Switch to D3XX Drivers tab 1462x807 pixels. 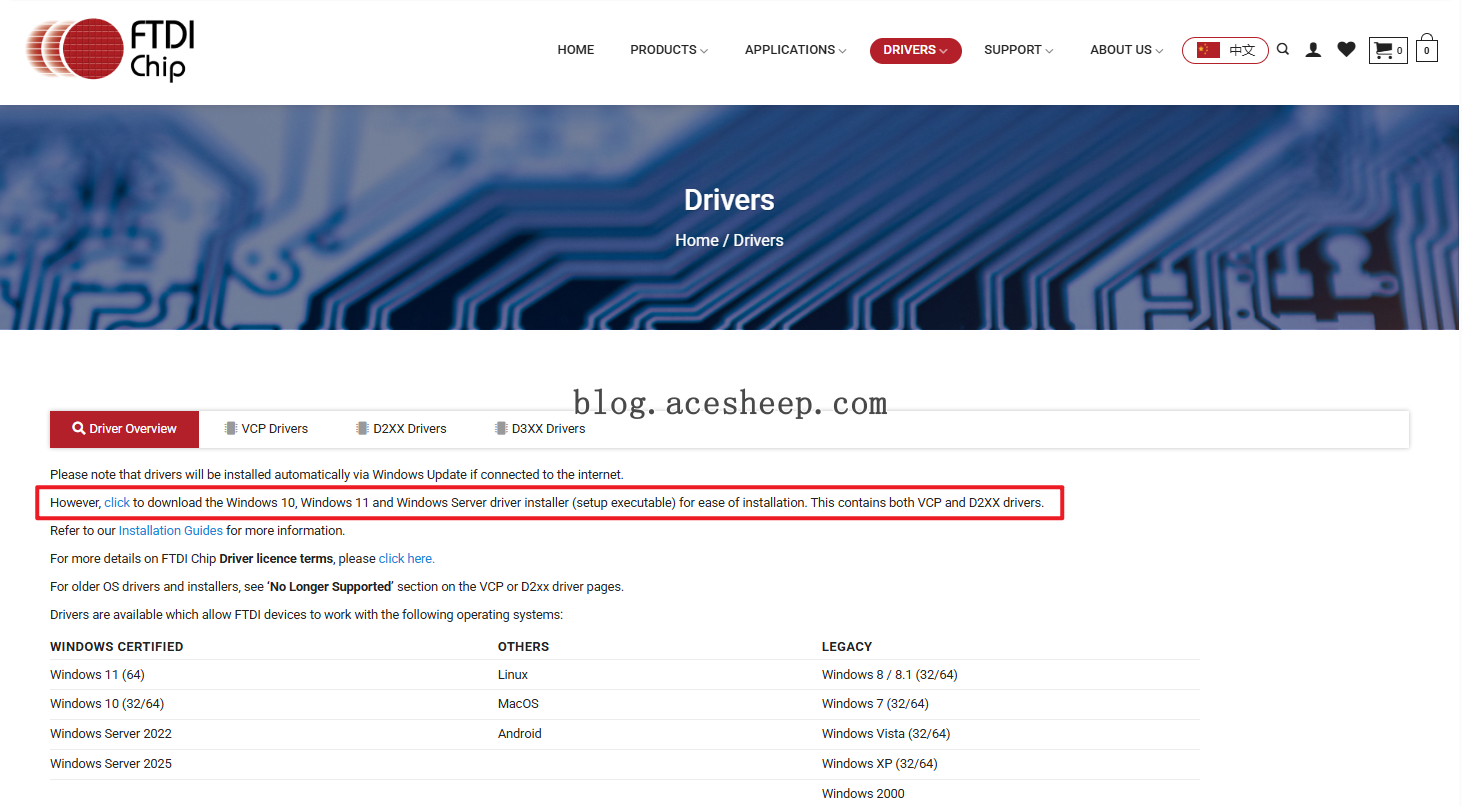(x=540, y=429)
